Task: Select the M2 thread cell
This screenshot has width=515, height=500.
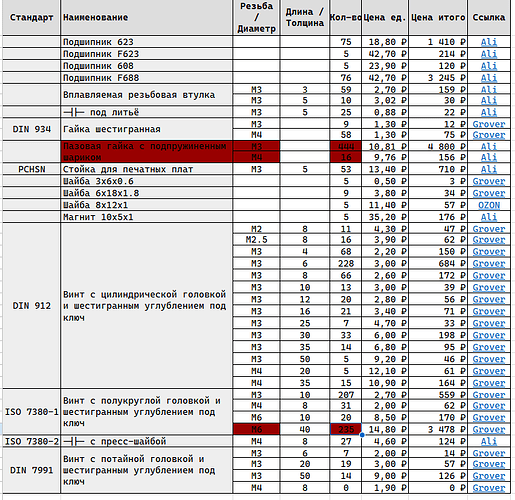Action: (x=256, y=229)
